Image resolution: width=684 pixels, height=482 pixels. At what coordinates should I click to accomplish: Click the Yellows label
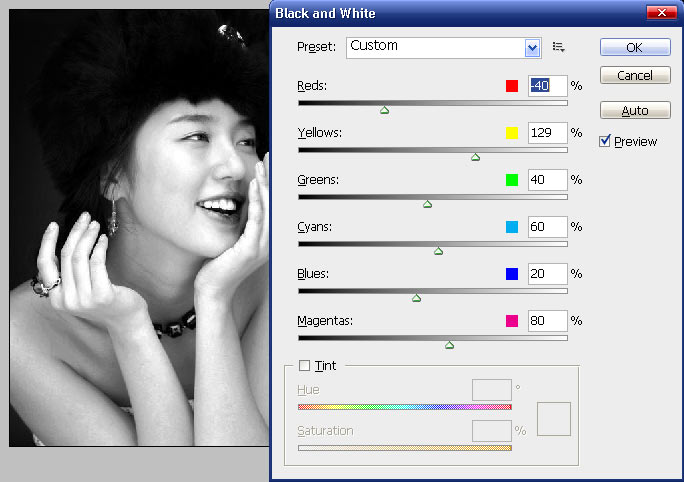pos(319,133)
